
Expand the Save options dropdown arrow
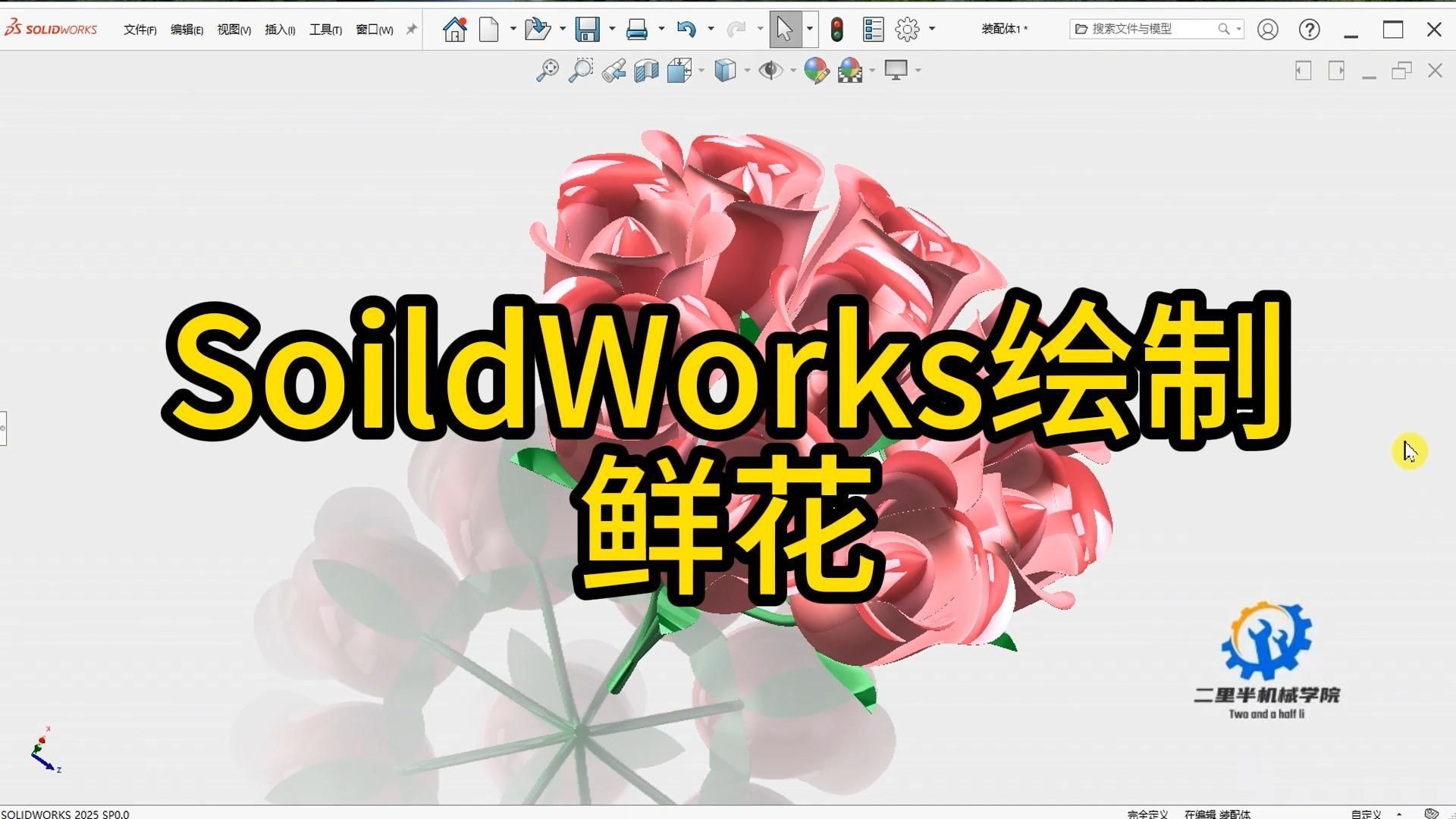point(612,29)
